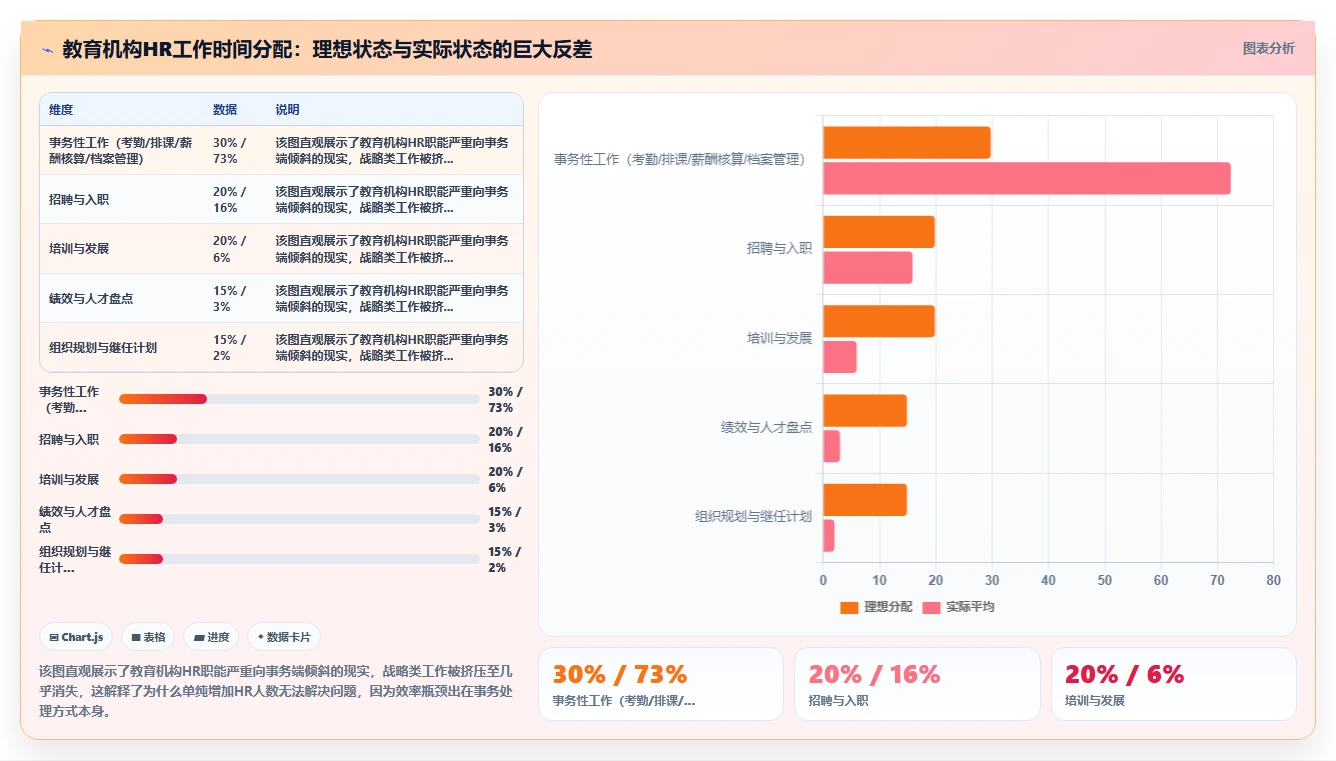Toggle the 理想分配 legend item
This screenshot has height=761, width=1336.
(876, 607)
